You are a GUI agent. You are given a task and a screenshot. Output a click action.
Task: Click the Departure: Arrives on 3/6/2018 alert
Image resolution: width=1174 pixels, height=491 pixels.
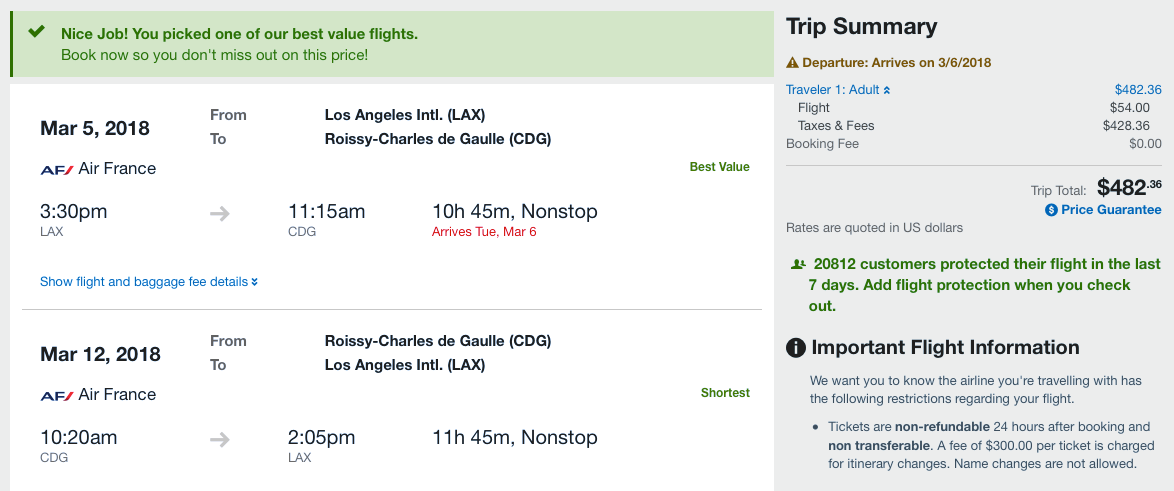tap(896, 62)
